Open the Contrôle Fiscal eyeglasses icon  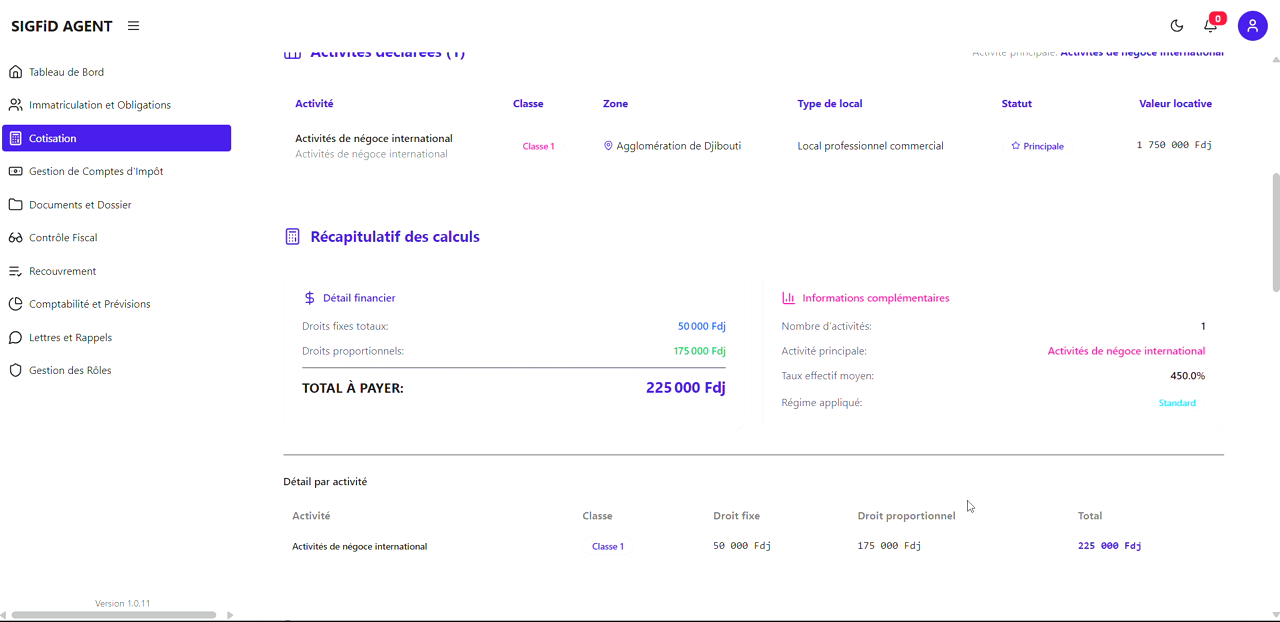[x=14, y=237]
